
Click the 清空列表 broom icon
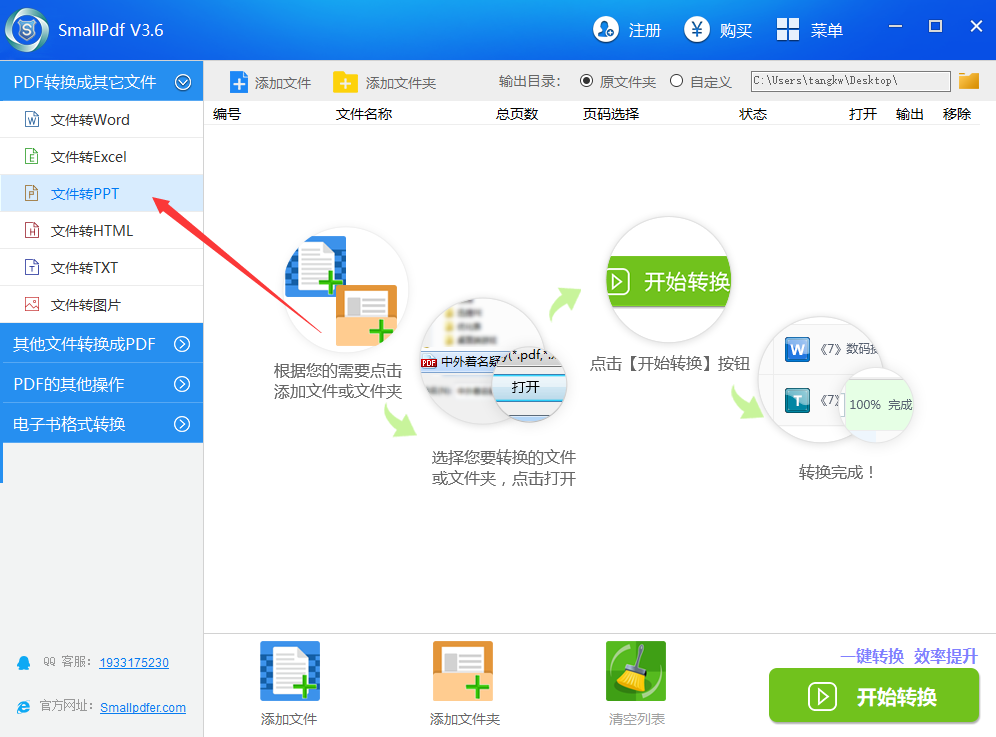pyautogui.click(x=636, y=671)
